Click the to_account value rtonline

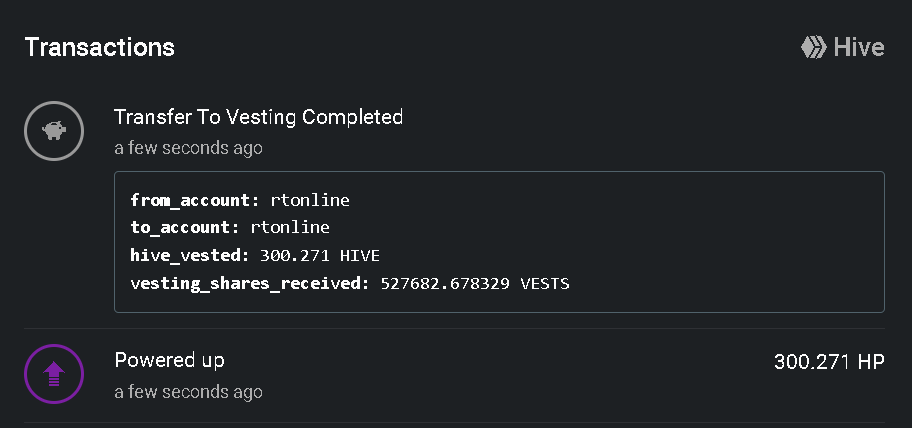pos(290,227)
